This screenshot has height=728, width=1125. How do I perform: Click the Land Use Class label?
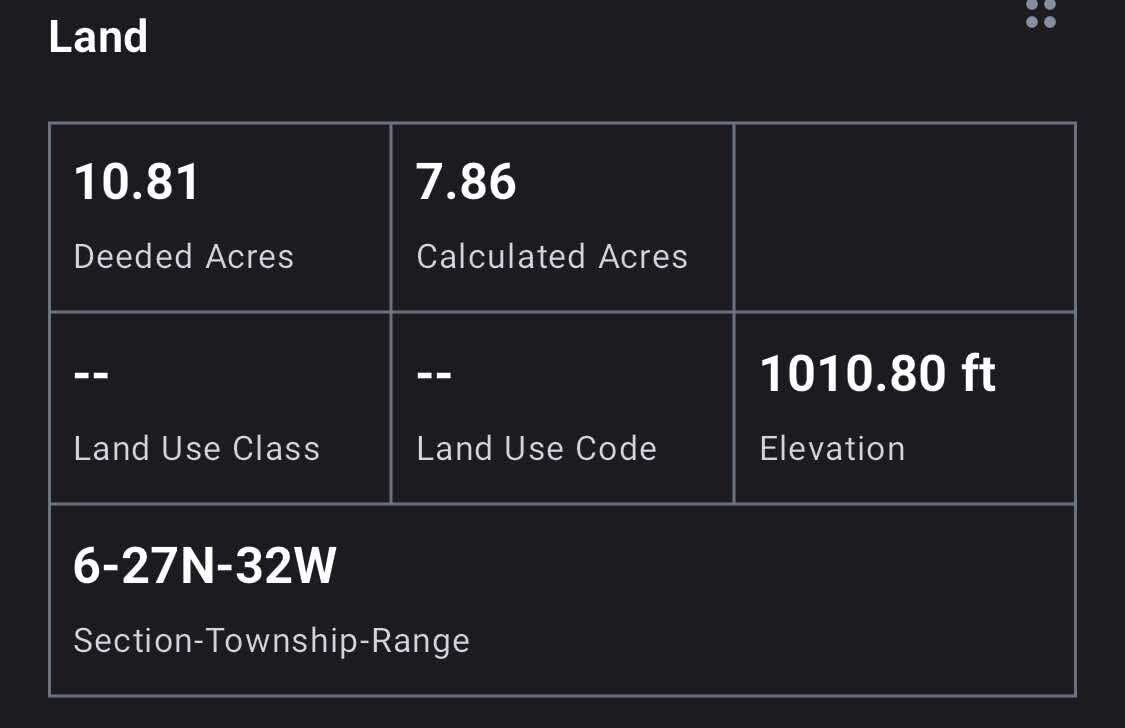[197, 449]
